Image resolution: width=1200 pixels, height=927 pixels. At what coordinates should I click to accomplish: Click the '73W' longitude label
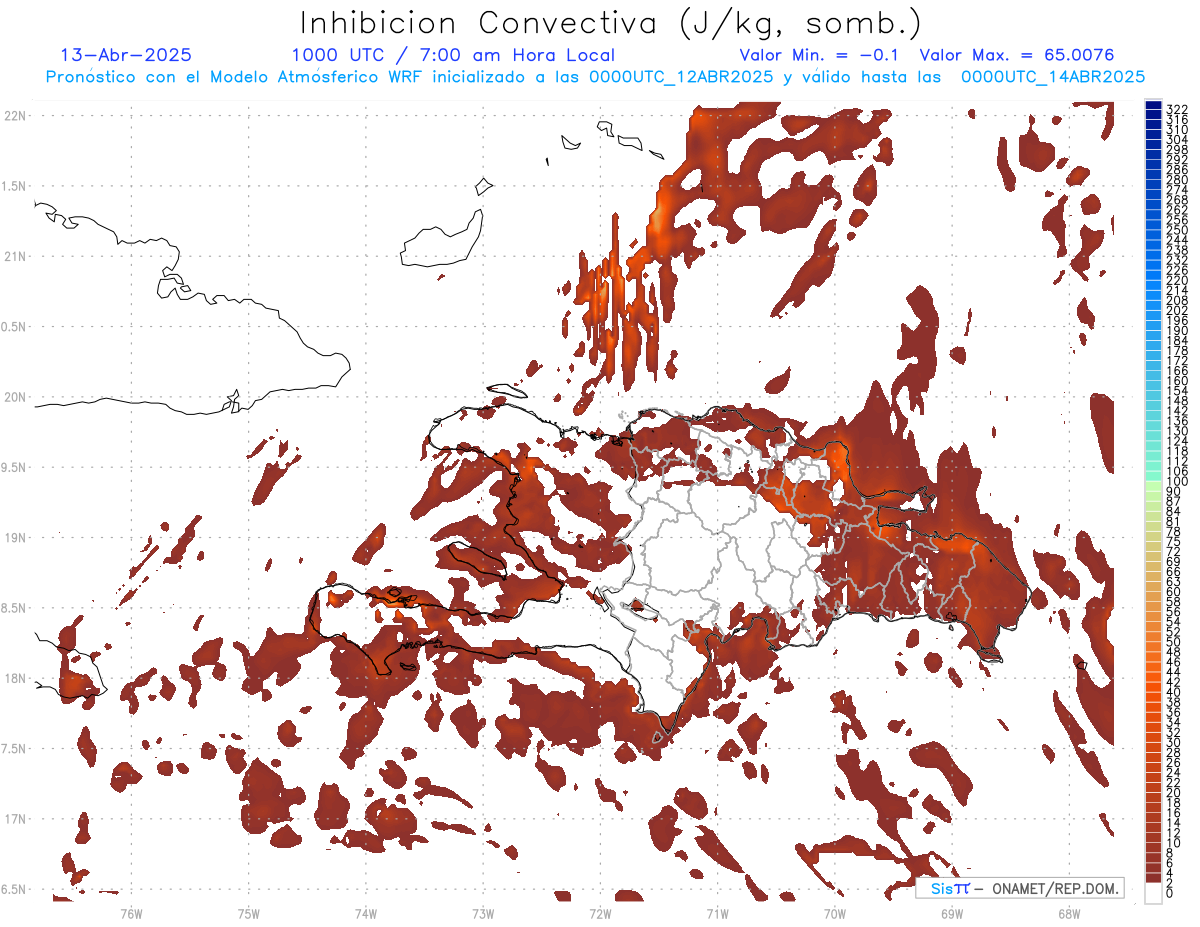tap(483, 913)
